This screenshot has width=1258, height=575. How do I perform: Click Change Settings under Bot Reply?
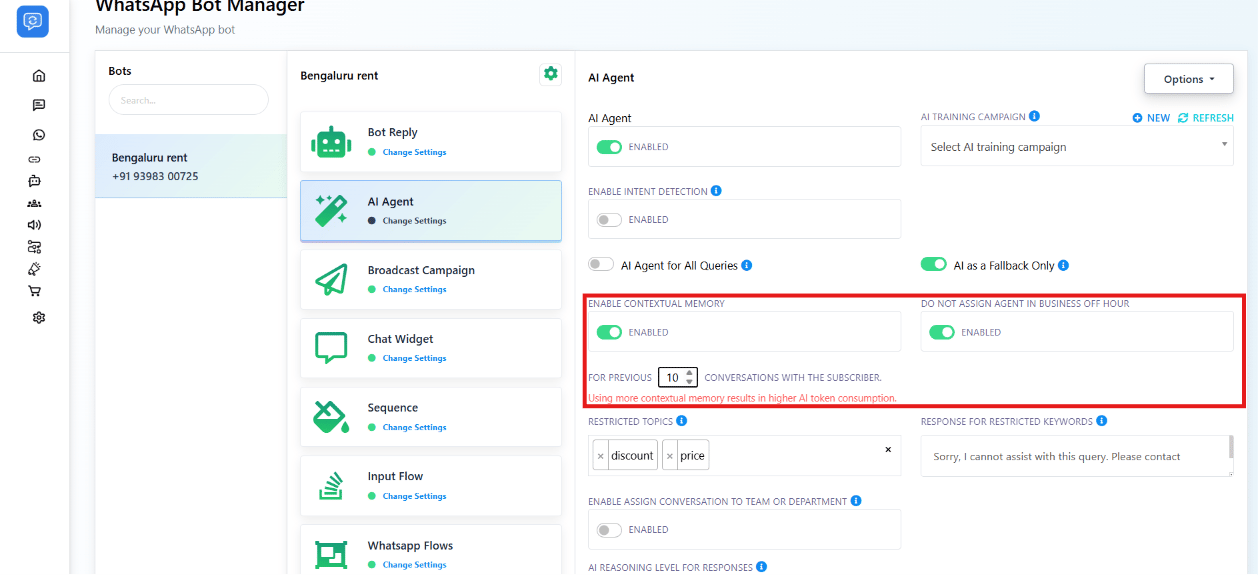[x=414, y=153]
